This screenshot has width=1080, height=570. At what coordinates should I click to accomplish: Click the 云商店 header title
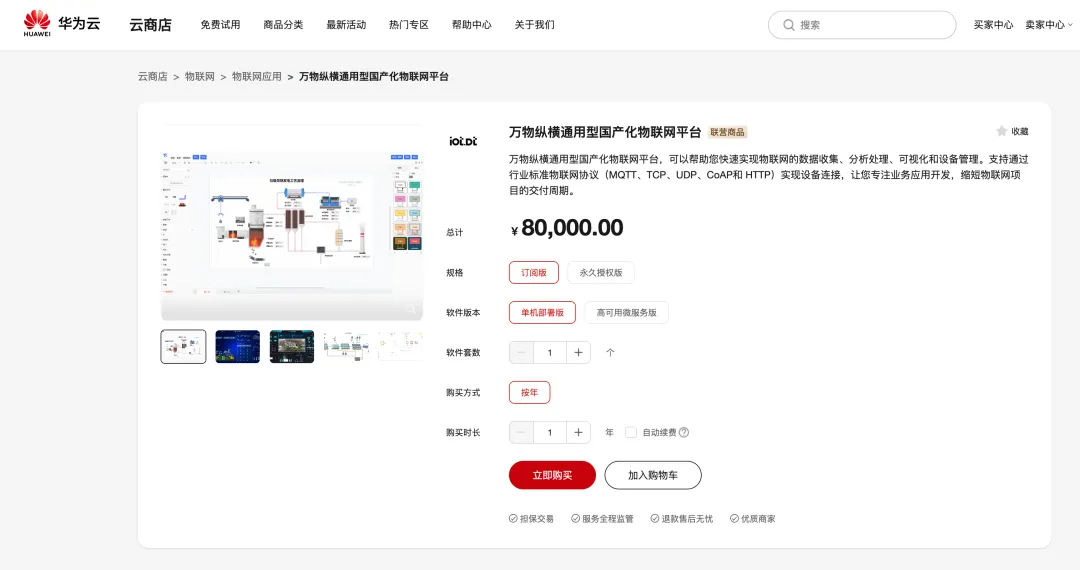click(150, 25)
